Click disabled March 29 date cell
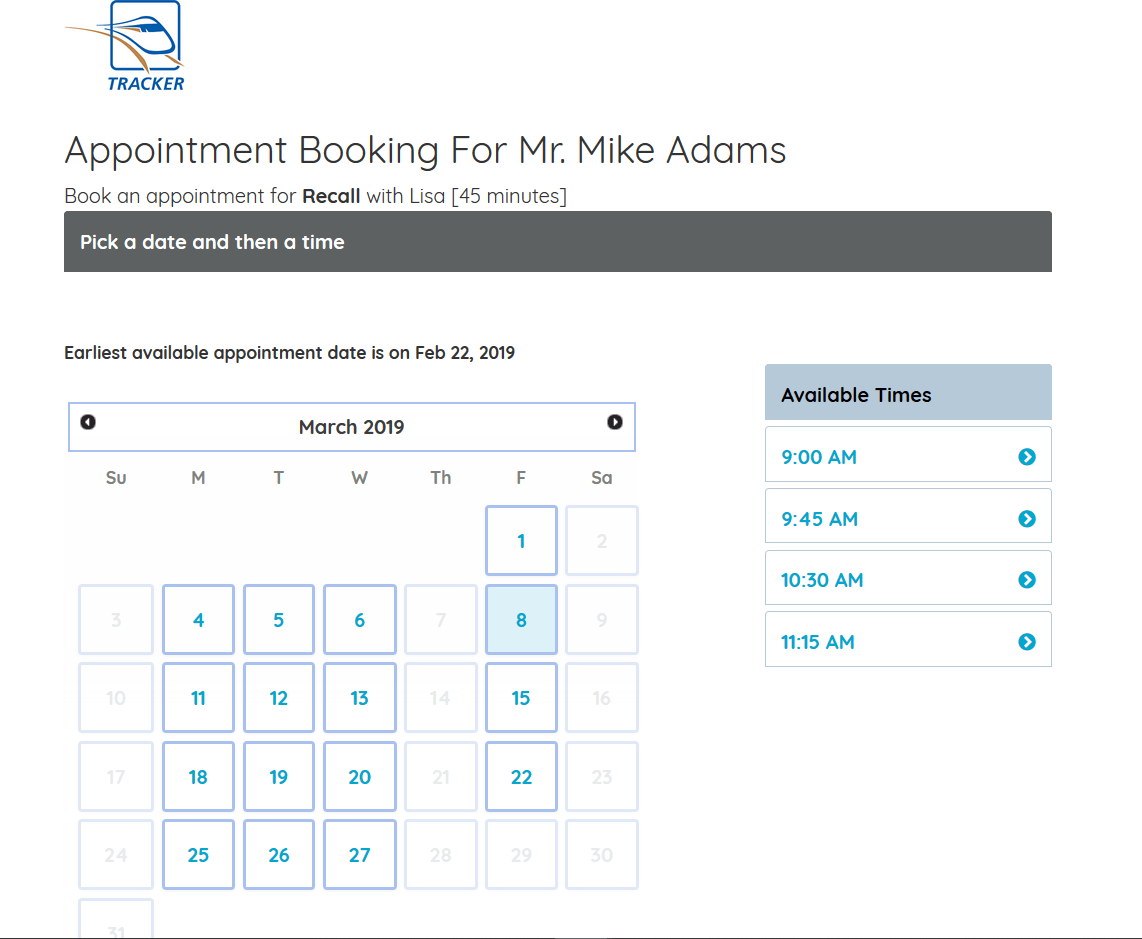 coord(521,854)
